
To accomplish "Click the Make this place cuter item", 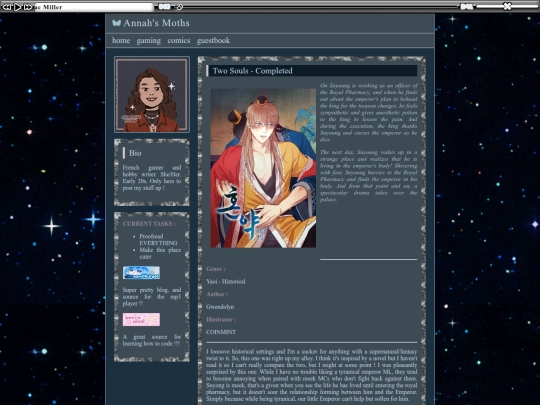I will [x=160, y=253].
